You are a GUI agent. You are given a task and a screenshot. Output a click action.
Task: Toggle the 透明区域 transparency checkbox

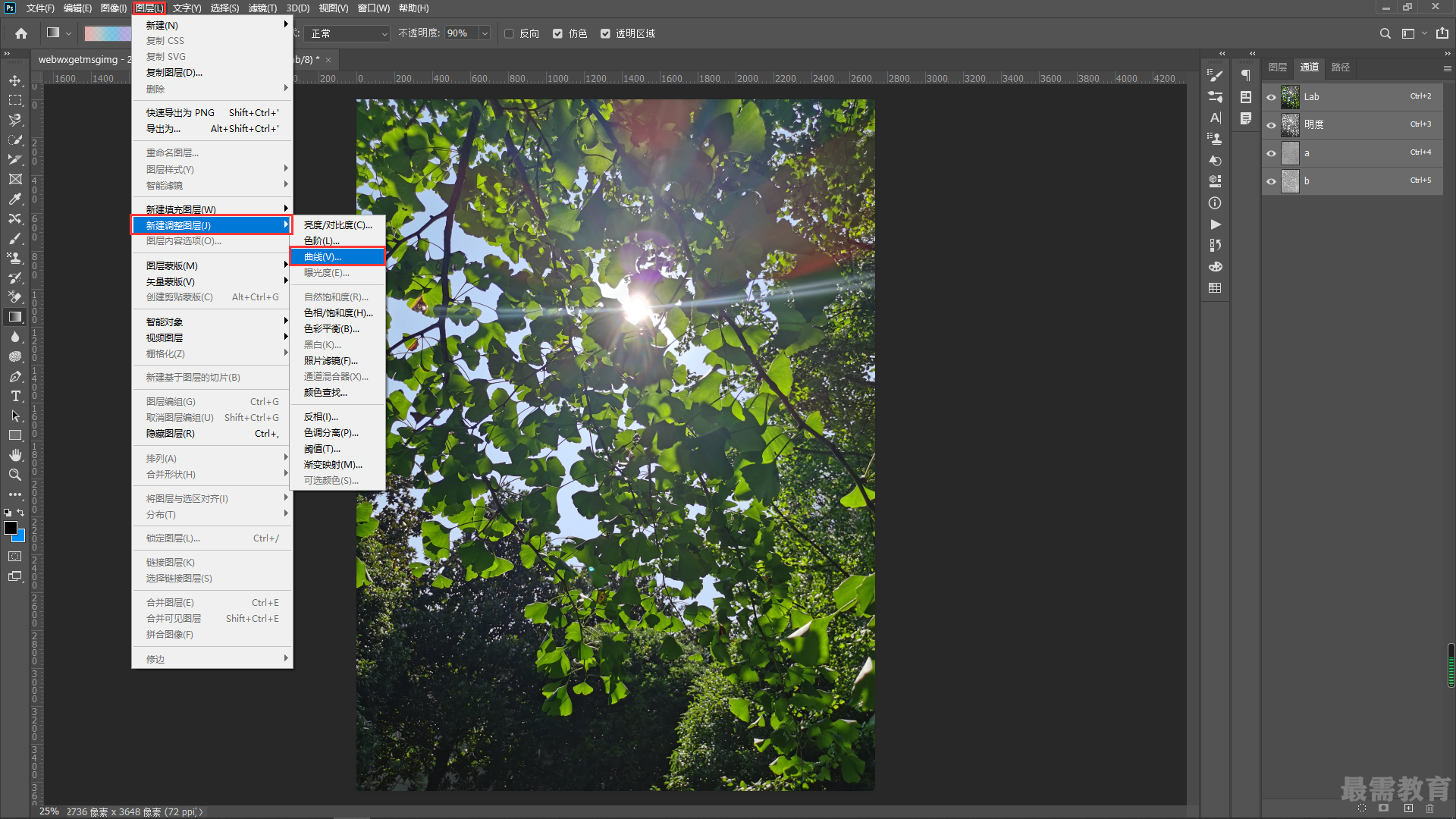(x=605, y=33)
